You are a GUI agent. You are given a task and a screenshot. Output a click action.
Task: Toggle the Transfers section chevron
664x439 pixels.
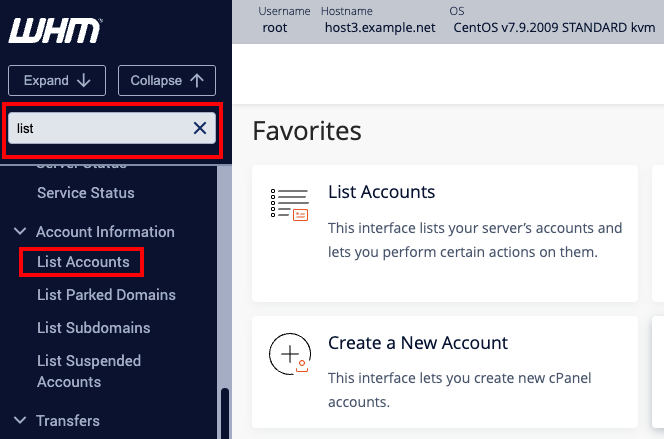pos(20,420)
